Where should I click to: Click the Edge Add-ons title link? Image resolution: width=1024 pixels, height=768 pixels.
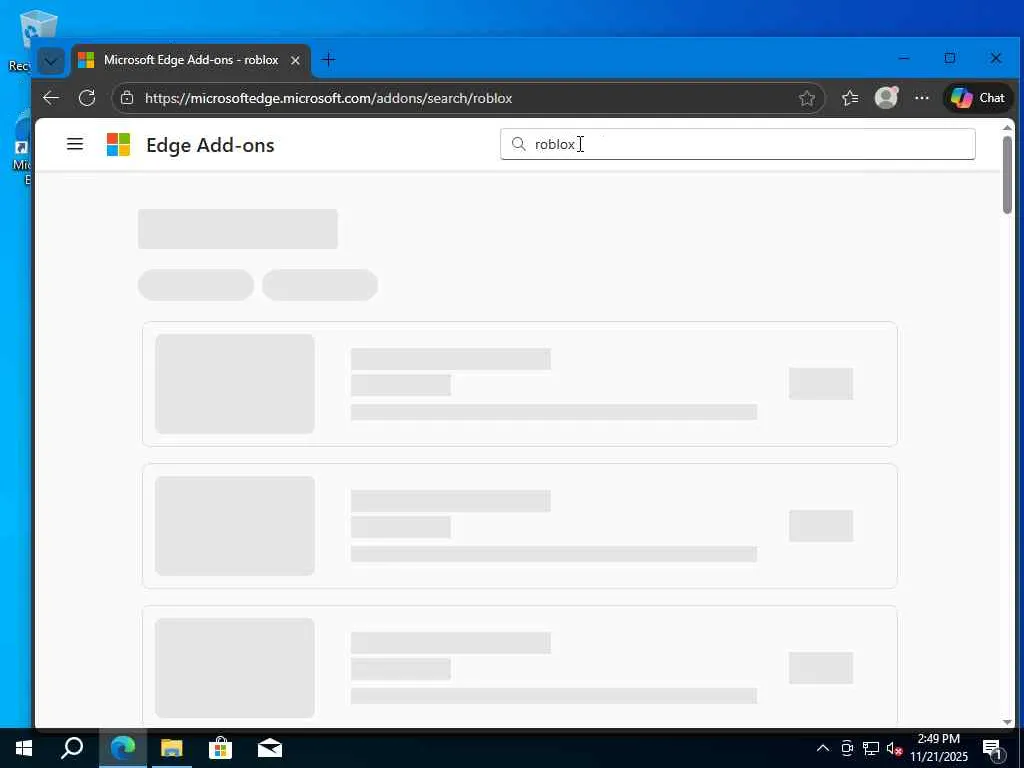(210, 145)
